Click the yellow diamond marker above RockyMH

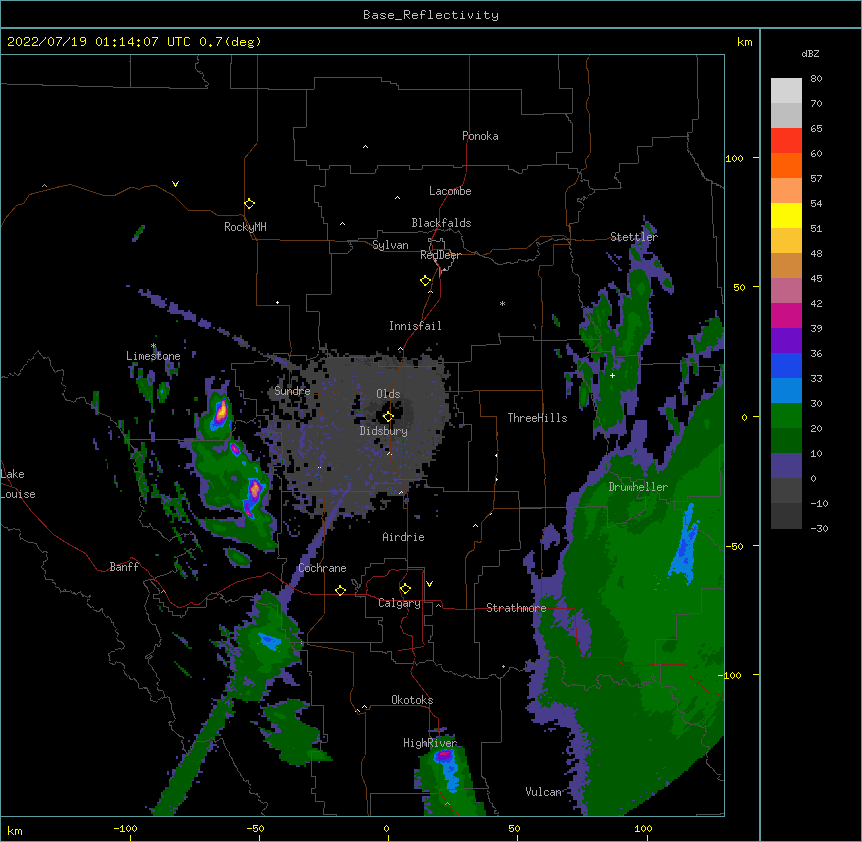(x=249, y=204)
